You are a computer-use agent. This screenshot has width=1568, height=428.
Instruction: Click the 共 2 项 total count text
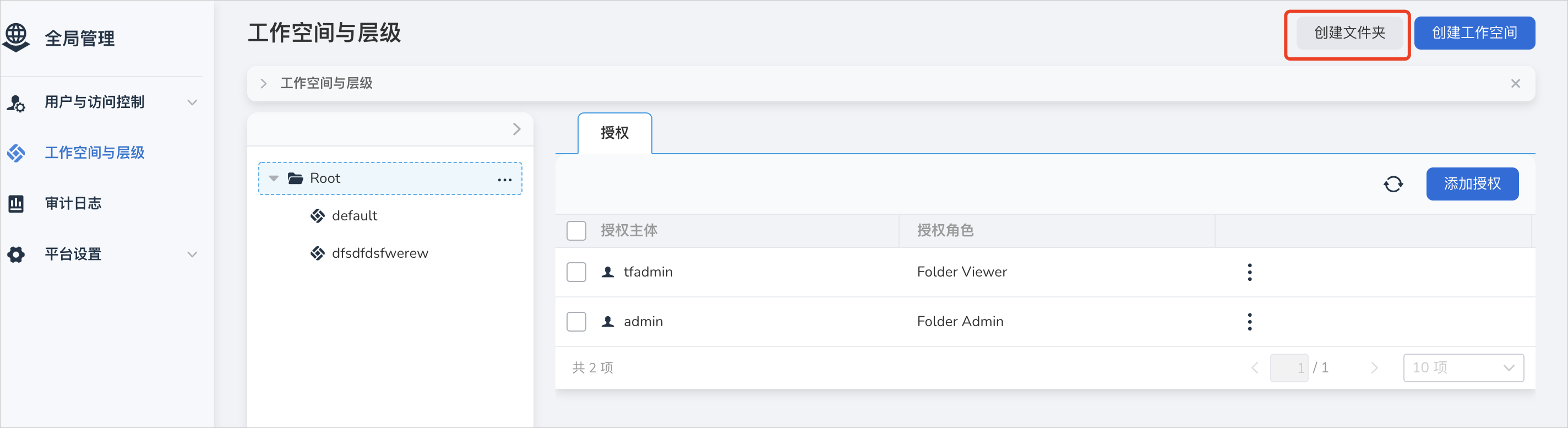tap(592, 368)
